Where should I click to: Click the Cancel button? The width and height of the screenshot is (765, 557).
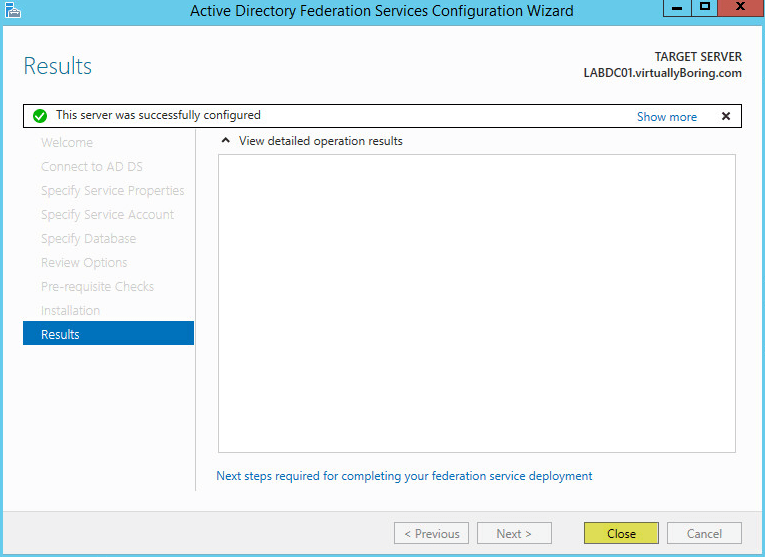click(704, 533)
